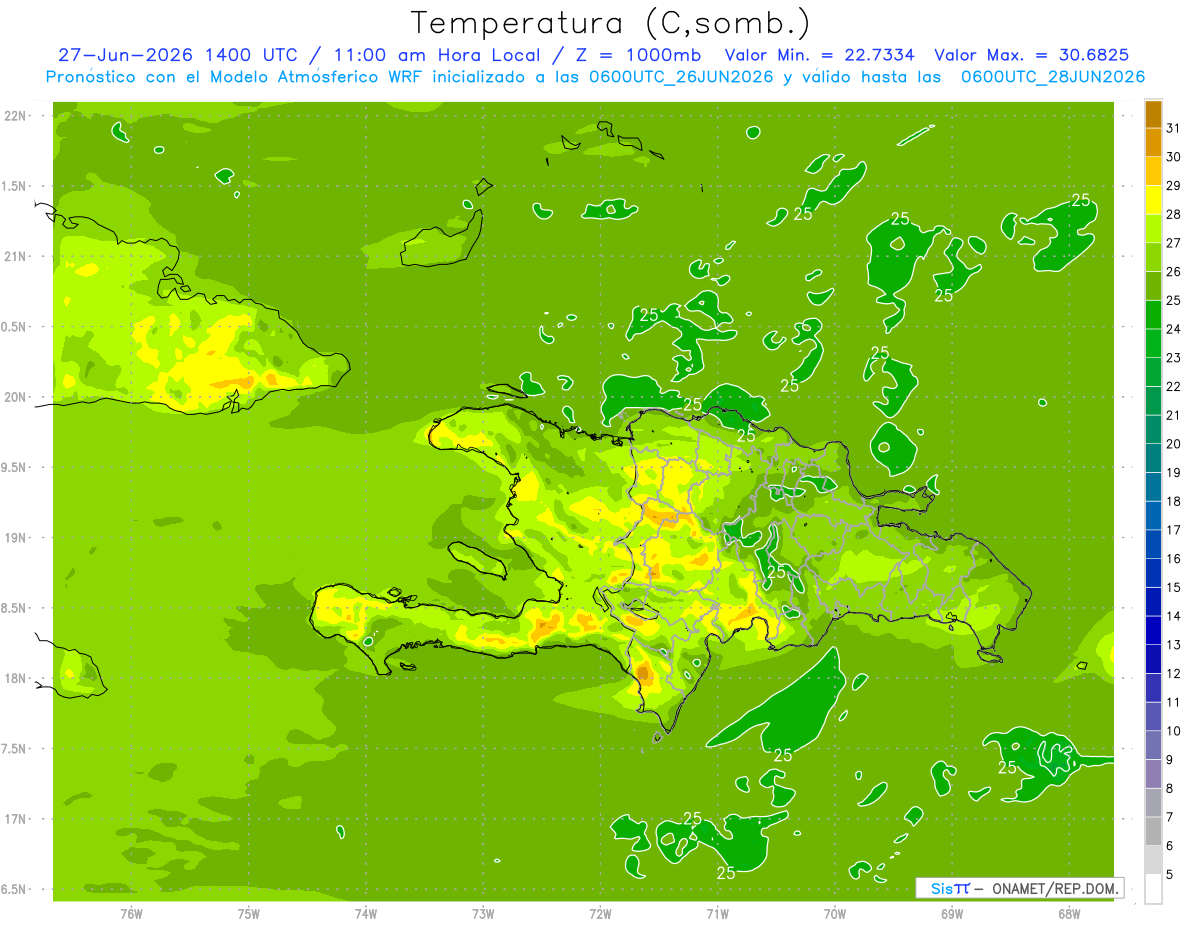Click the '19N' latitude axis label

coord(17,537)
